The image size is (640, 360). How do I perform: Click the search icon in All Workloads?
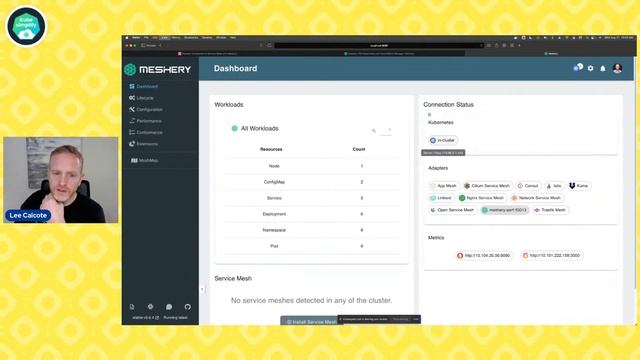point(373,131)
